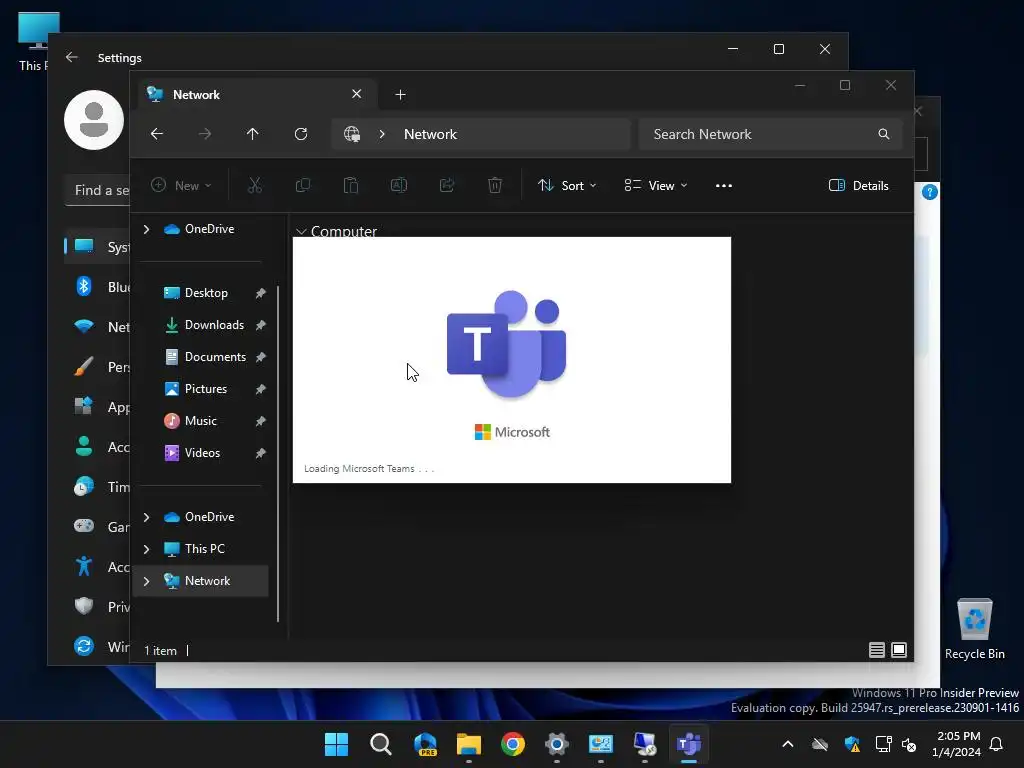
Task: Click the search magnifier in Explorer
Action: click(x=884, y=134)
